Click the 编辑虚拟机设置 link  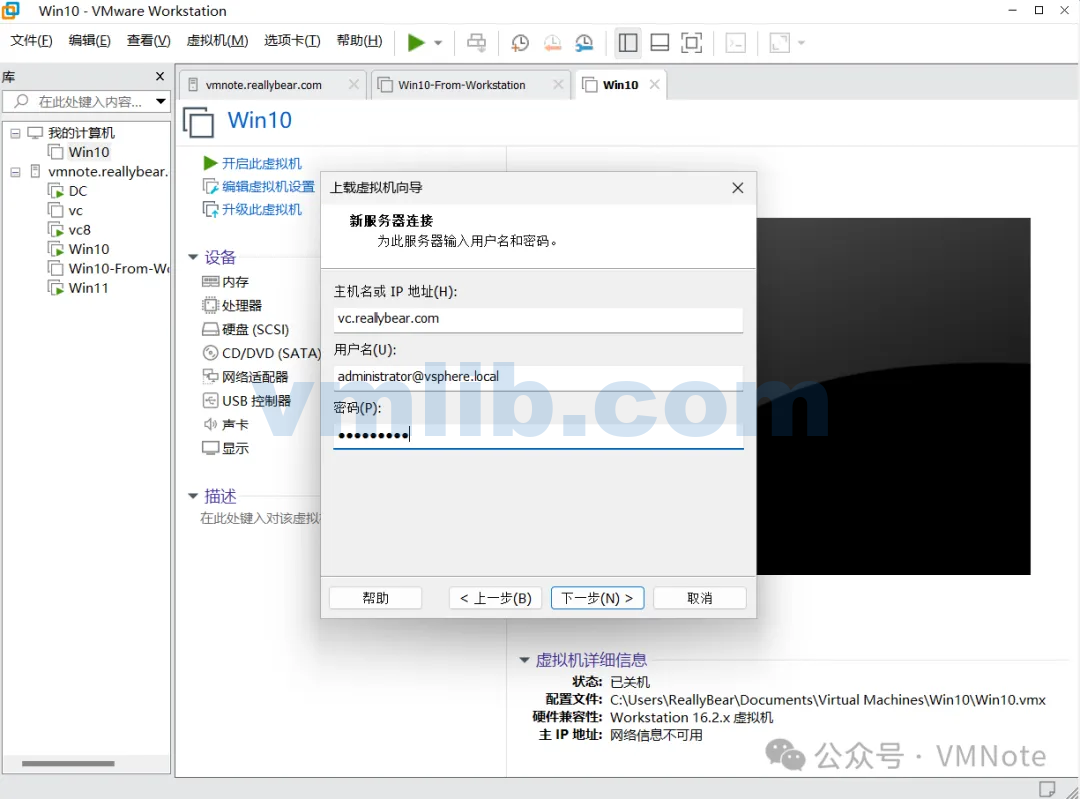tap(265, 186)
